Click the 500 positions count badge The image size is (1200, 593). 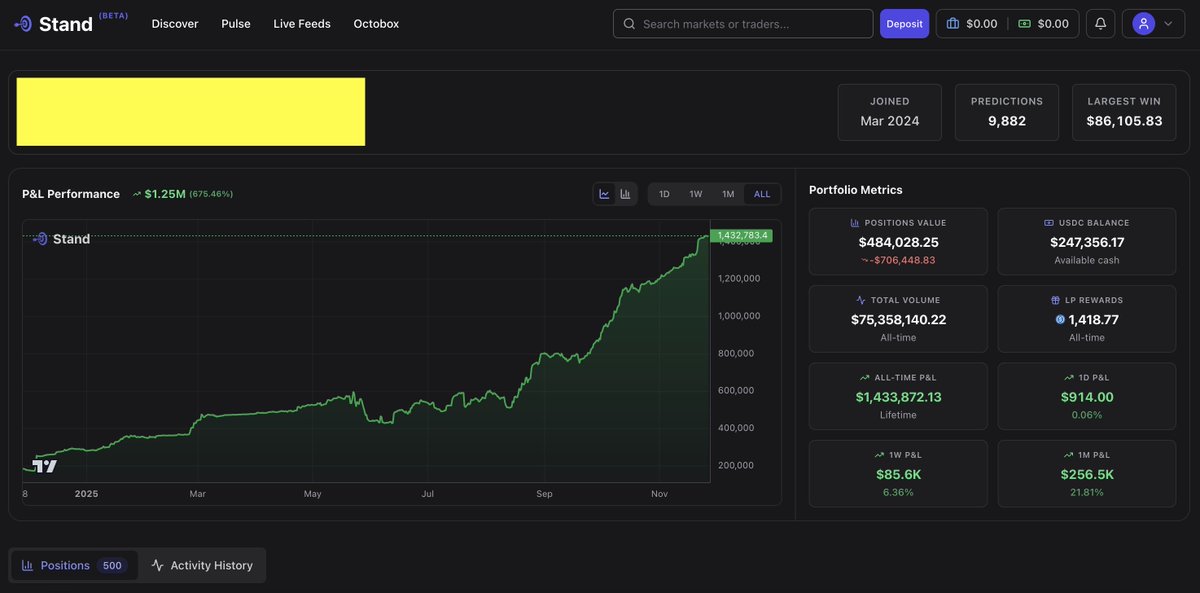(x=112, y=566)
